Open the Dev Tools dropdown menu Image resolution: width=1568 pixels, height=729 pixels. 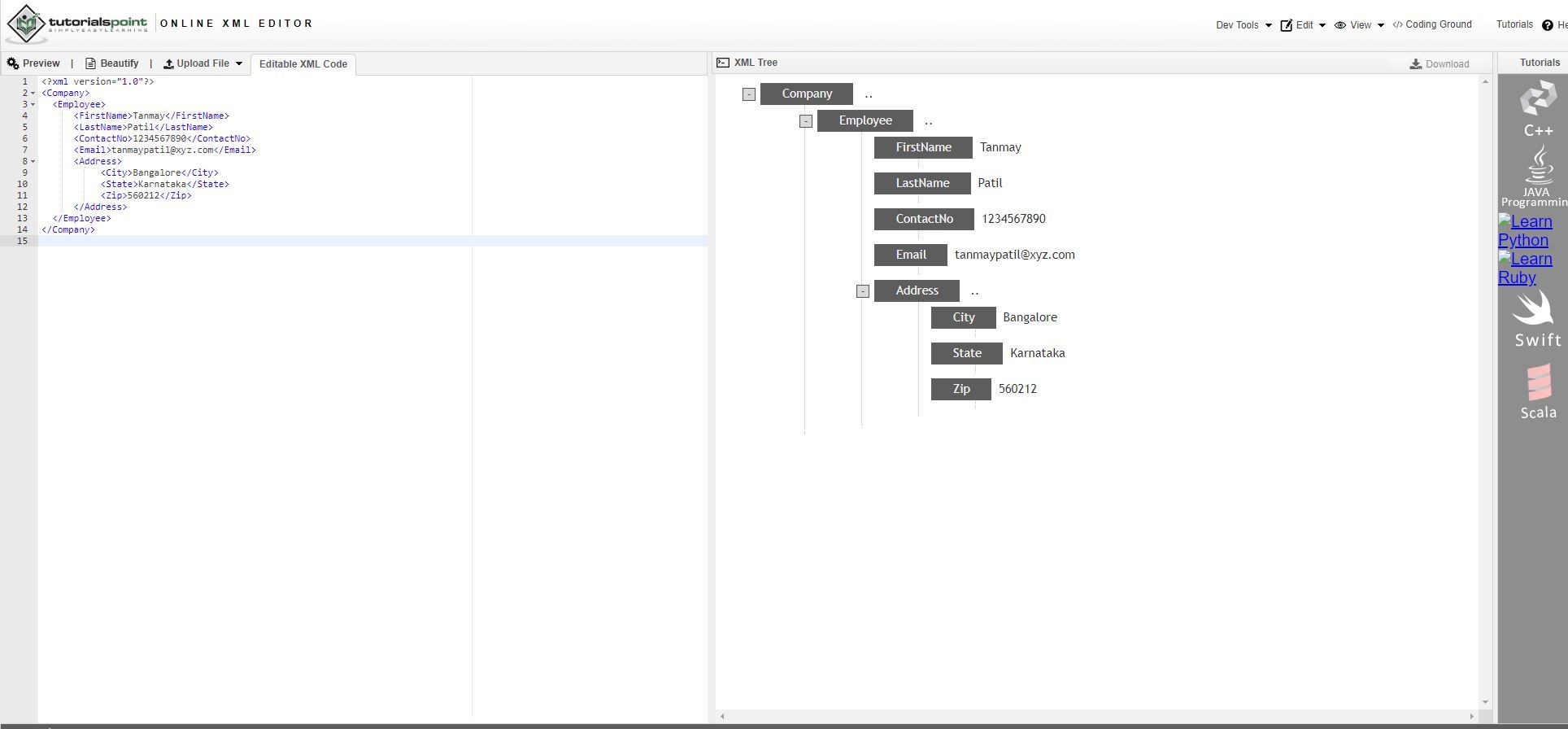tap(1244, 25)
